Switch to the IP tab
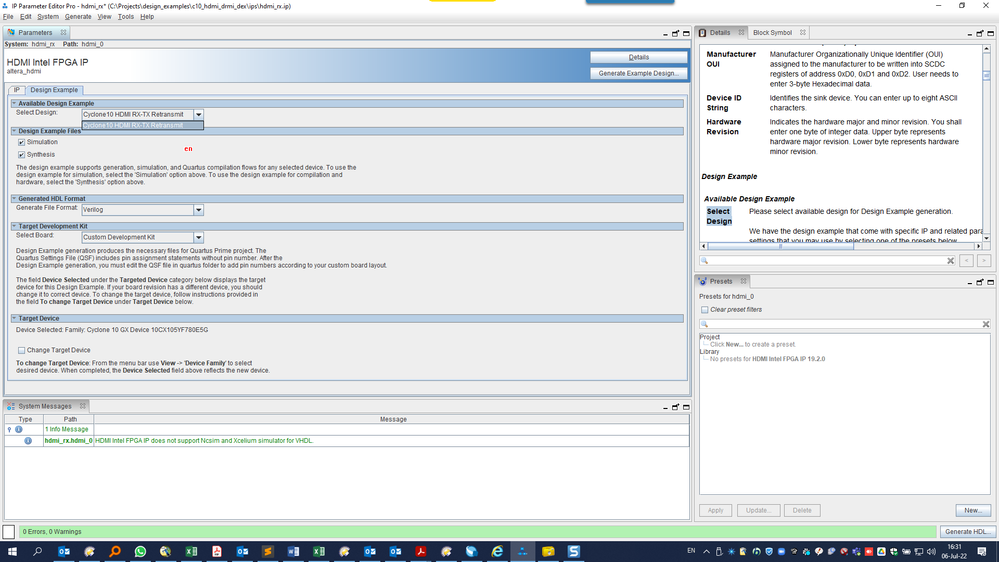The height and width of the screenshot is (562, 999). (17, 90)
